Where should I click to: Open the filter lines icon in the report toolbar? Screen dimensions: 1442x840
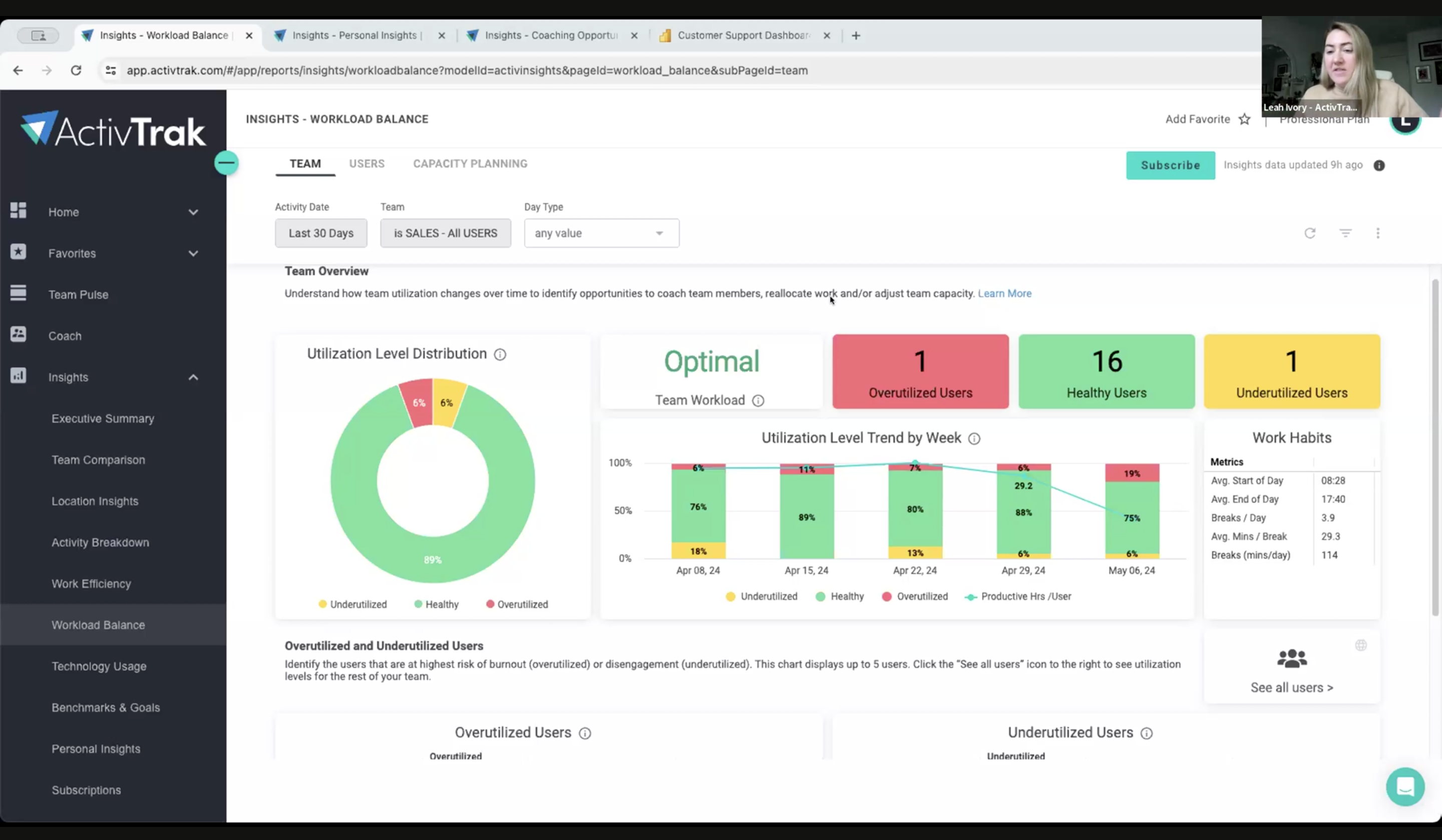(x=1345, y=233)
